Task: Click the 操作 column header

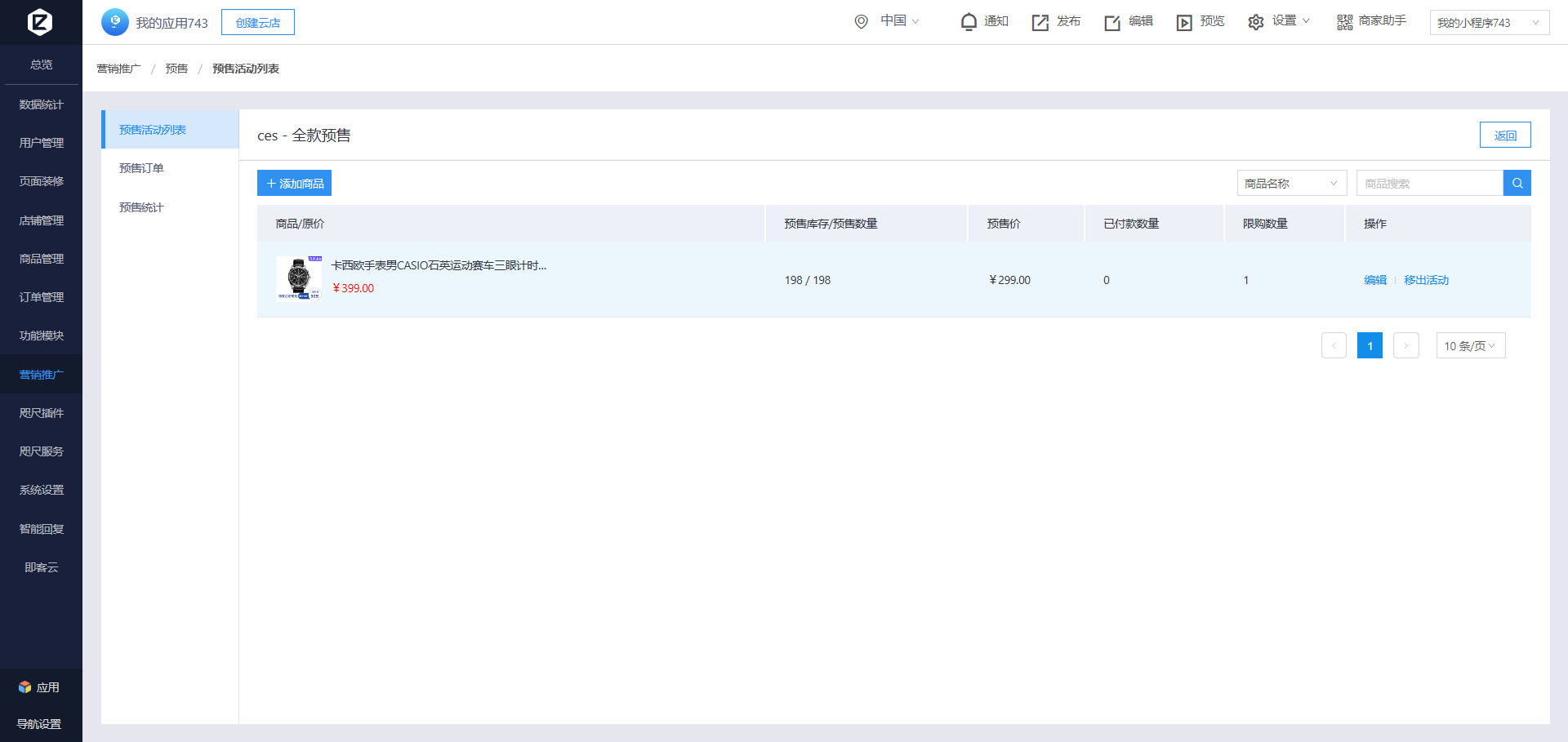Action: (x=1375, y=224)
